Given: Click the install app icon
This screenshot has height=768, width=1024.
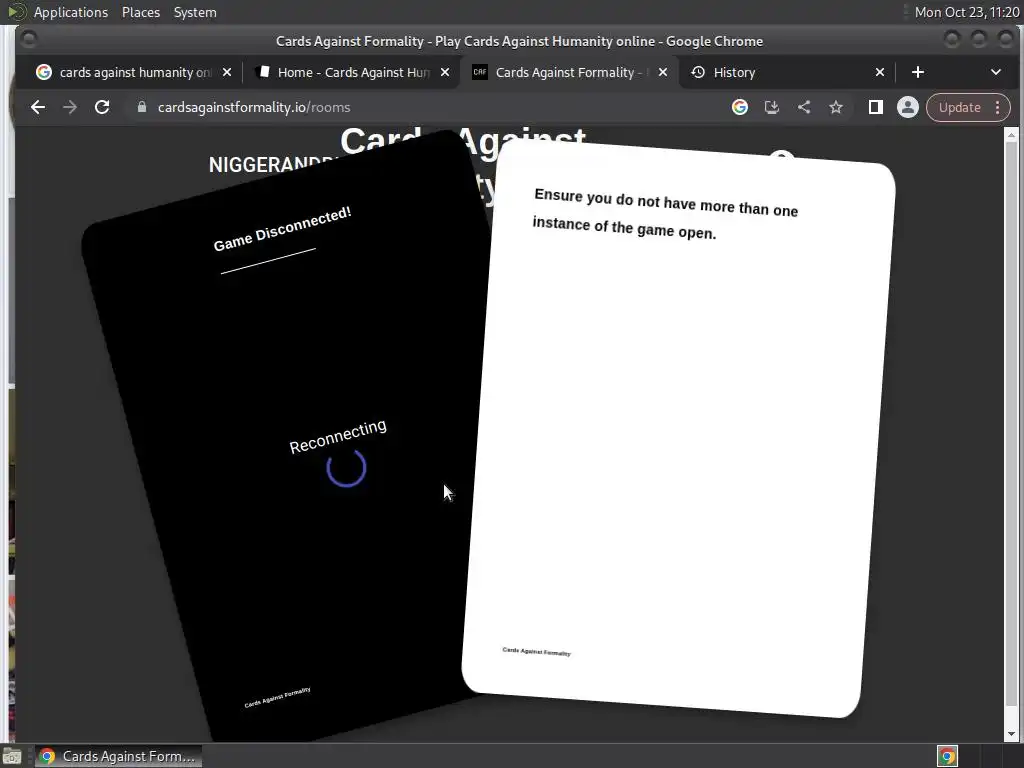Looking at the screenshot, I should (x=772, y=107).
